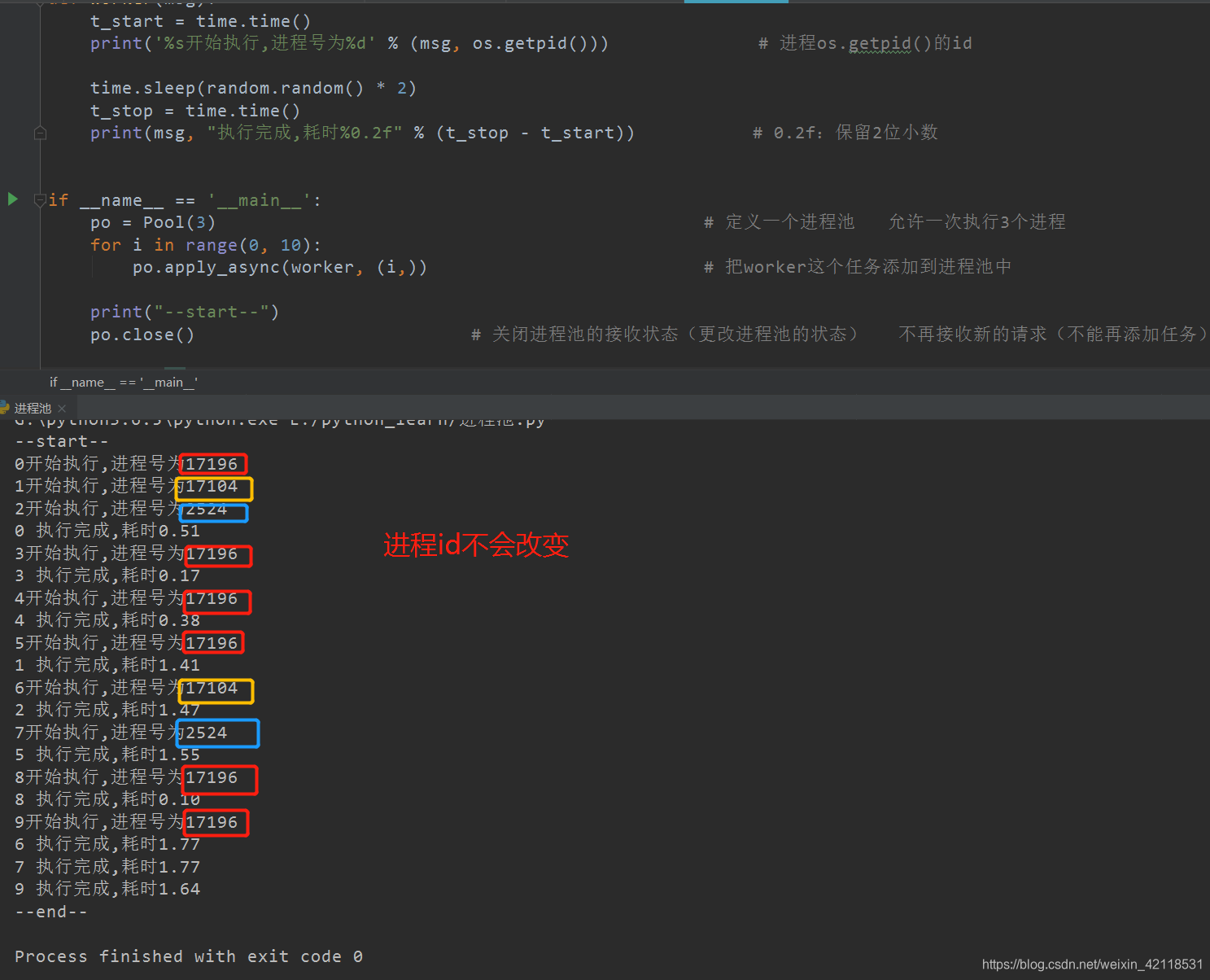Click console output --end--
This screenshot has height=980, width=1210.
point(51,912)
